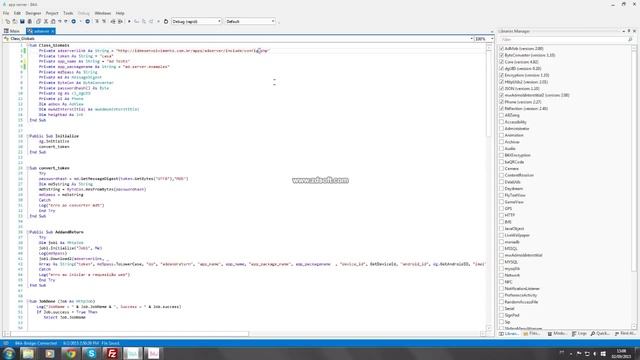Open Skype from the taskbar
Viewport: 640px width, 360px height.
point(91,353)
